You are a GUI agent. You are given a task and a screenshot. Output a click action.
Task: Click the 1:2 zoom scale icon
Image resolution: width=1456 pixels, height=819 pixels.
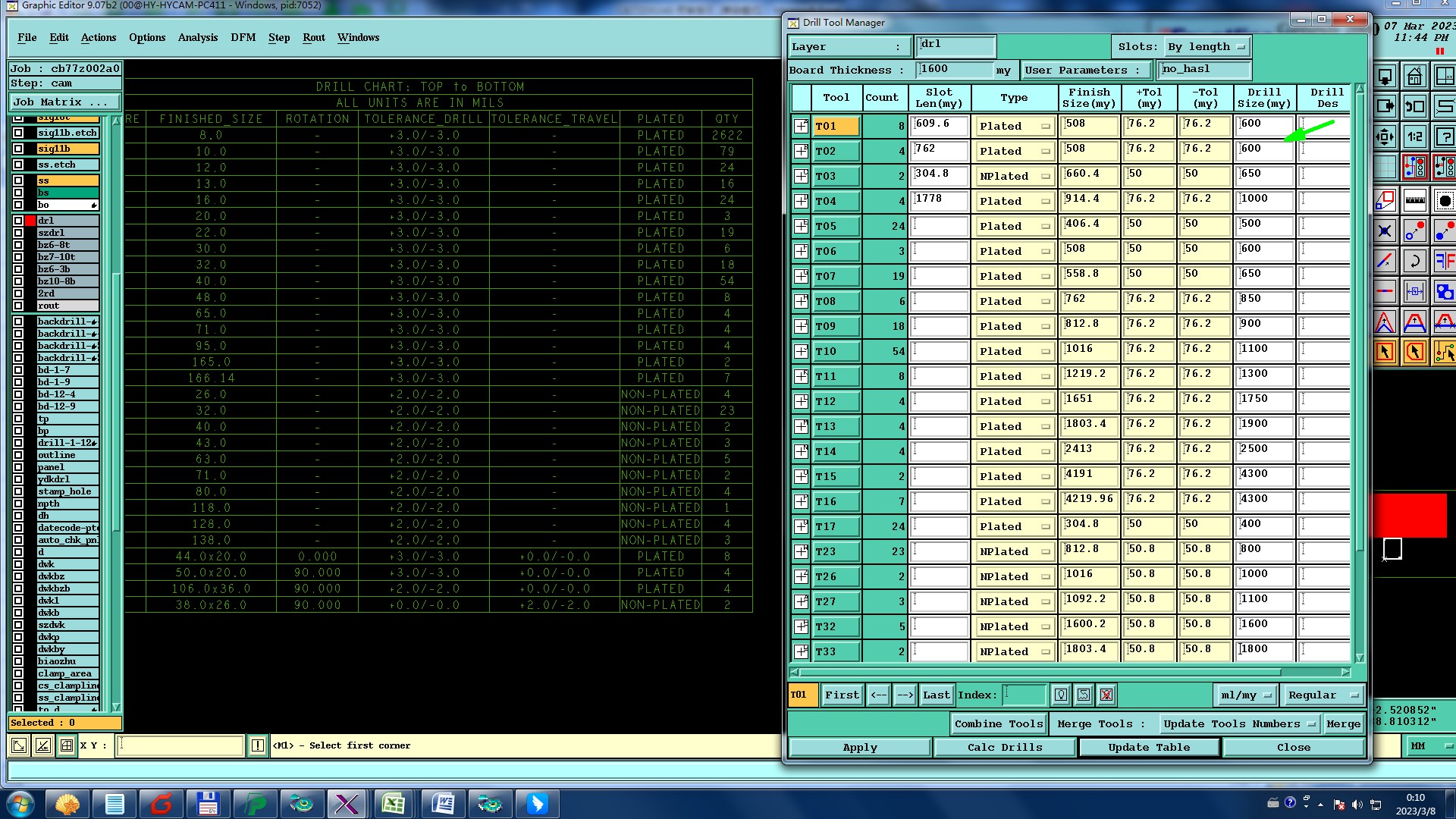point(1414,137)
